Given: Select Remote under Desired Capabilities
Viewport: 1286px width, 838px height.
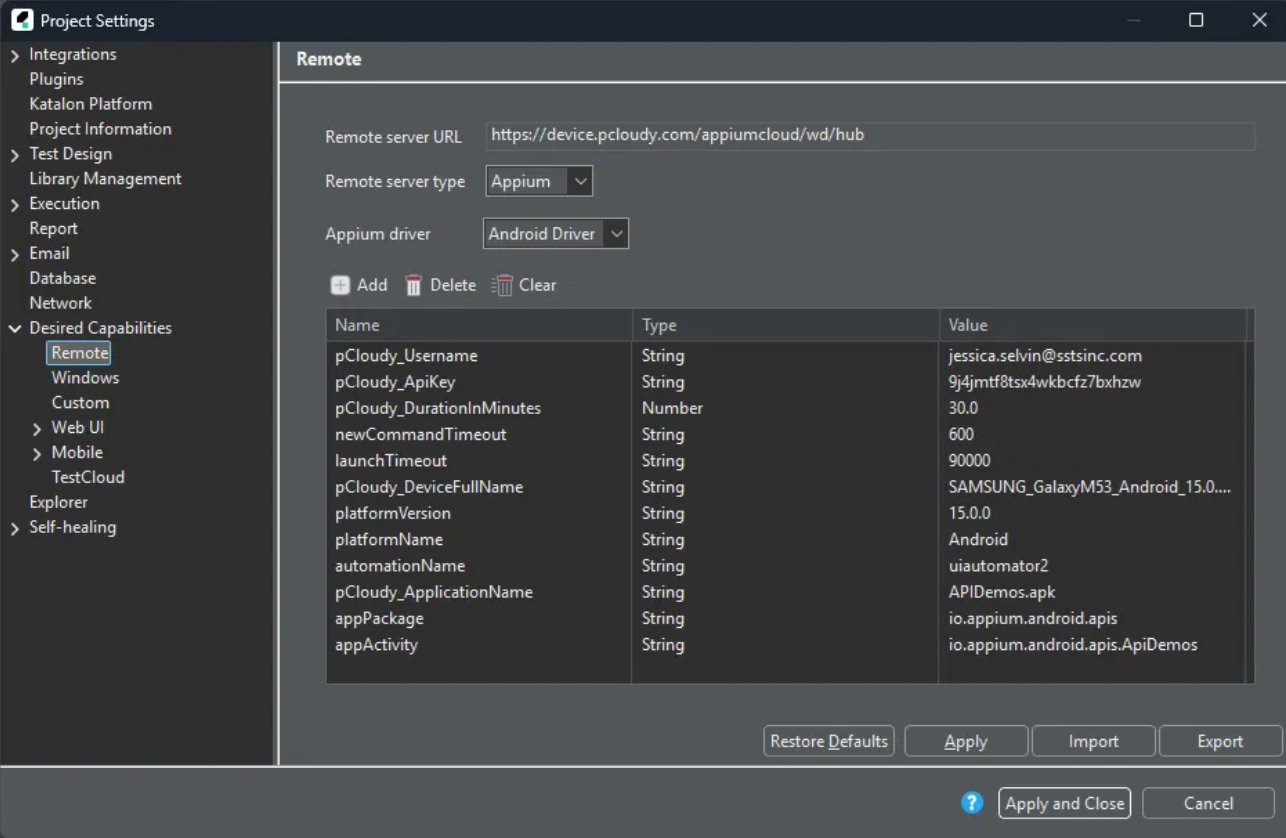Looking at the screenshot, I should click(80, 353).
